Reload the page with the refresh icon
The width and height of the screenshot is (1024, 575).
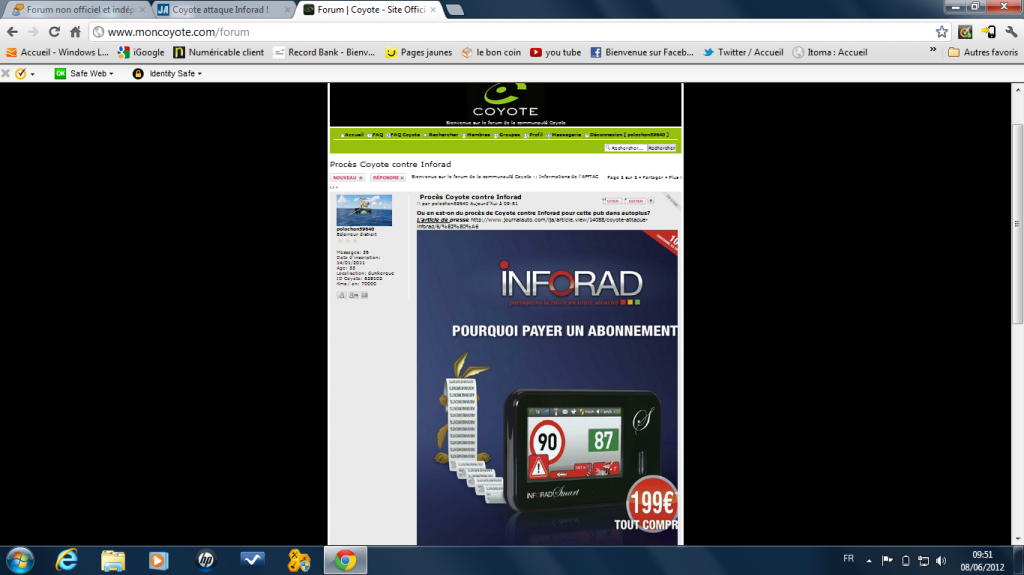54,32
